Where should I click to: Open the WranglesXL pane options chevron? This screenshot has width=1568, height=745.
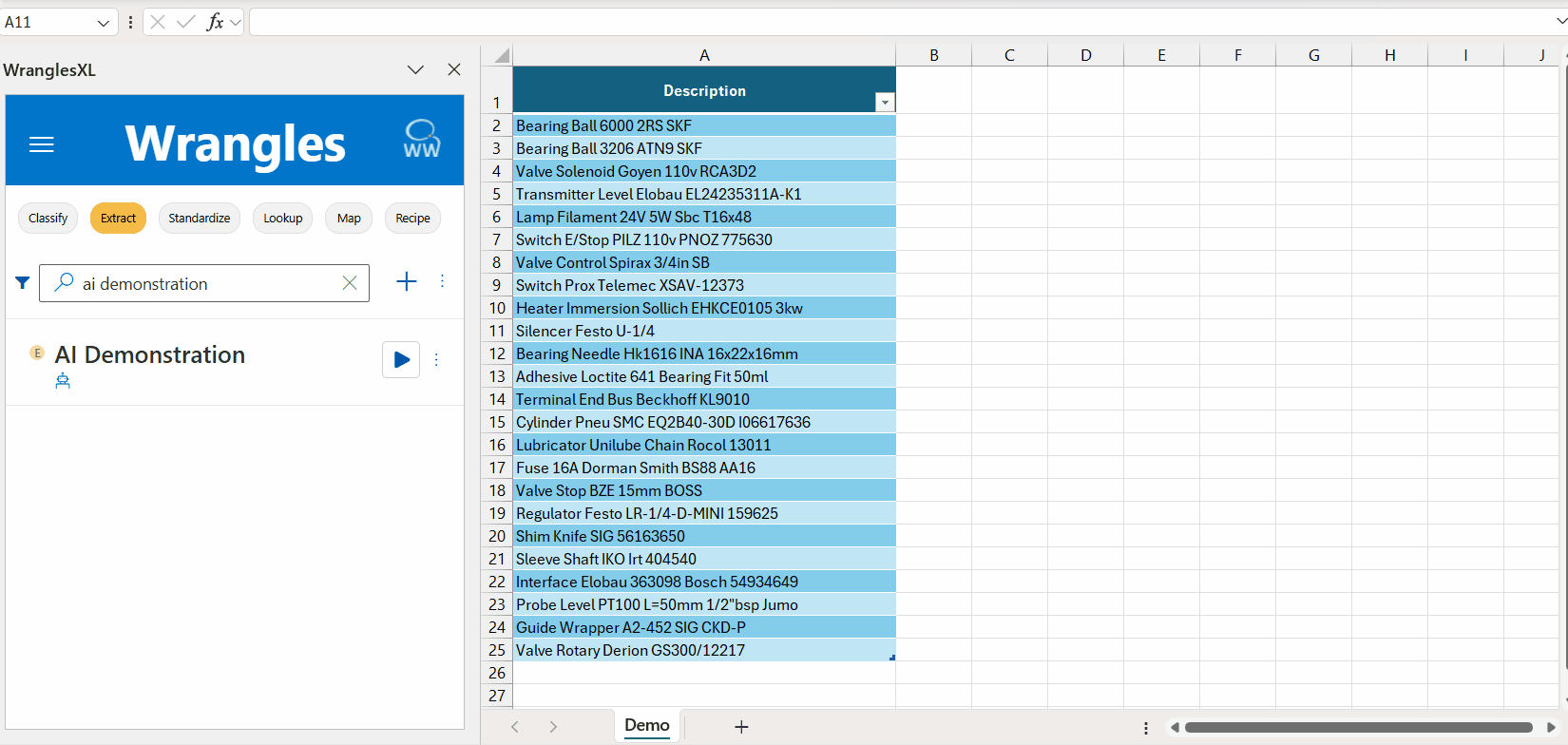[x=415, y=69]
